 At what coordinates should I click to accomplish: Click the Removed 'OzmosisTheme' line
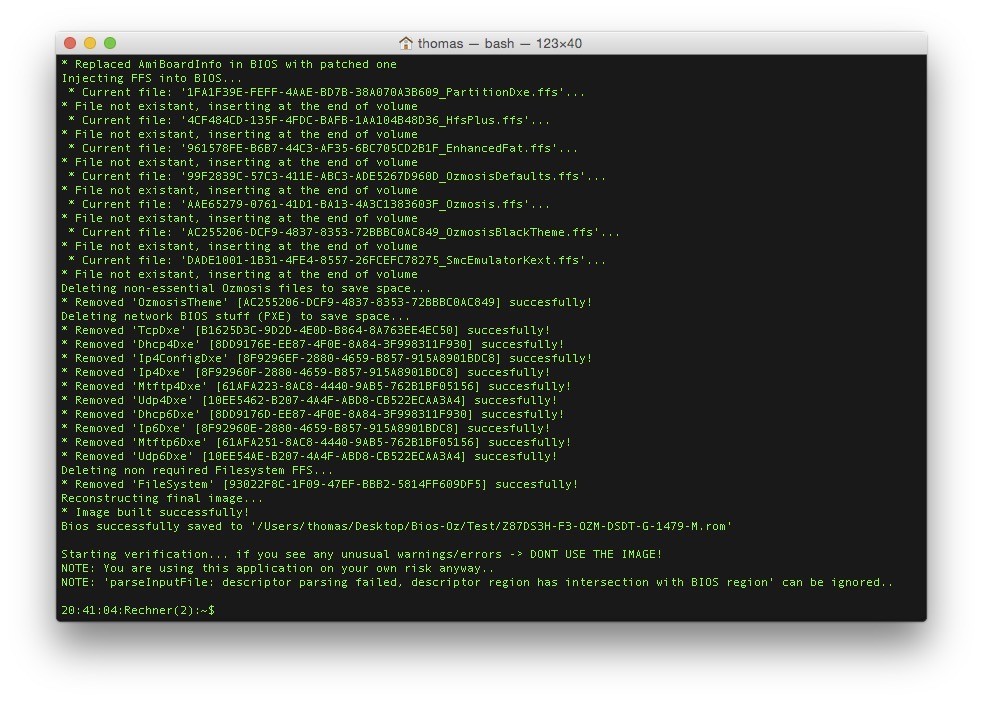[x=327, y=302]
